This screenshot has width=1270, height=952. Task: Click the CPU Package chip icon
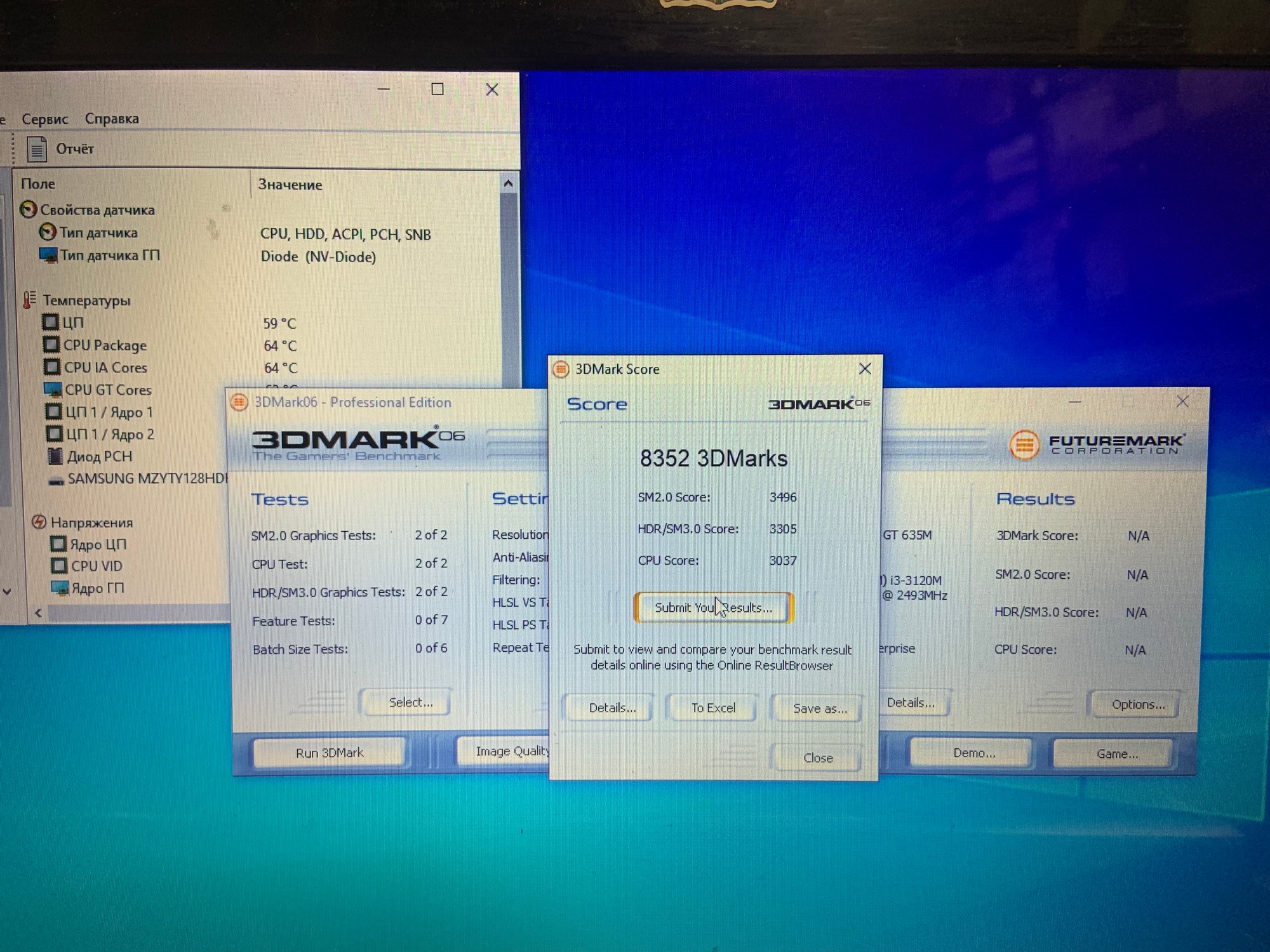point(51,345)
